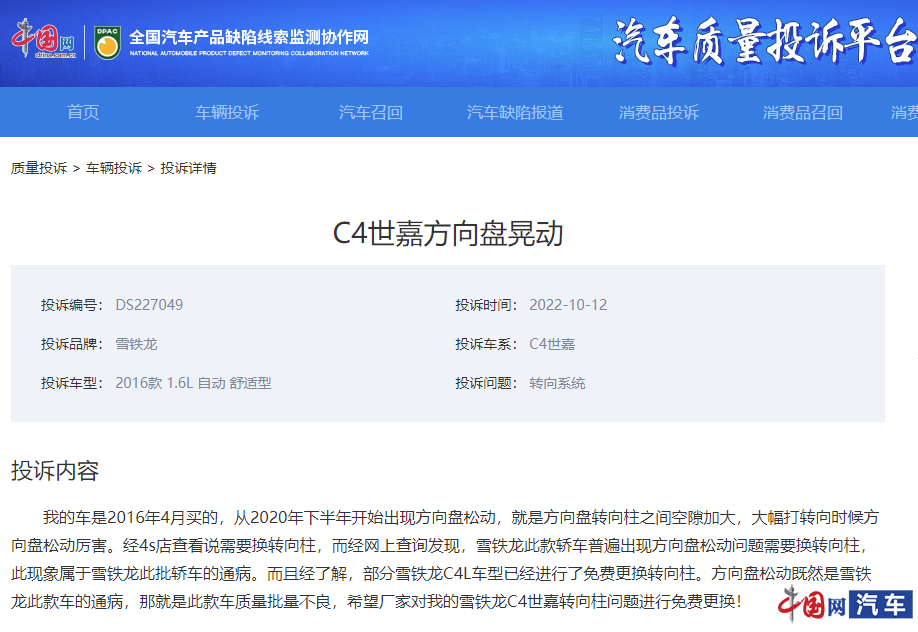Screen dimensions: 918x632
Task: Click the complaint number DS227049
Action: pyautogui.click(x=148, y=304)
